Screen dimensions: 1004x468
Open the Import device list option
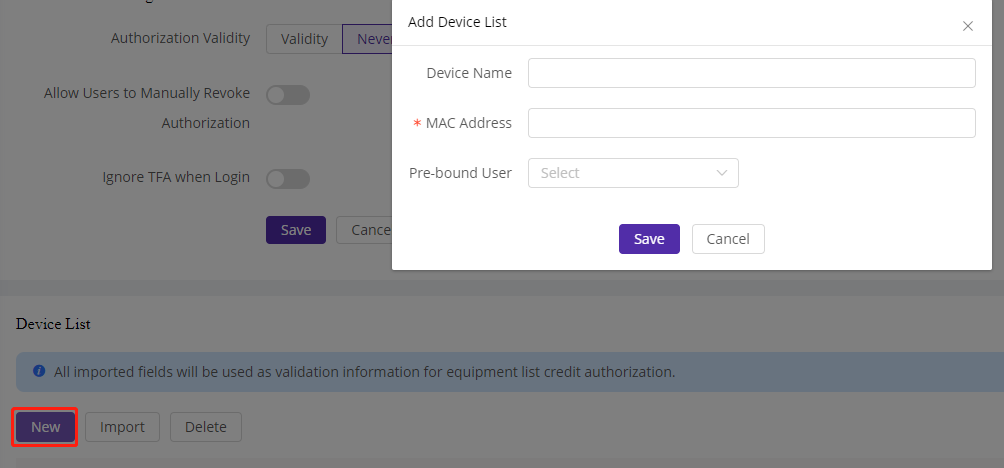122,427
